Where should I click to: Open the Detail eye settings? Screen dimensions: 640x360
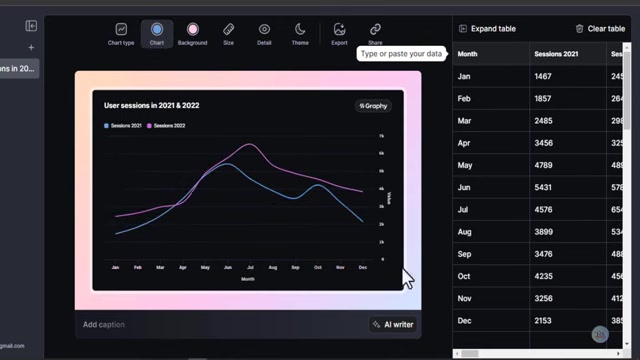tap(264, 34)
